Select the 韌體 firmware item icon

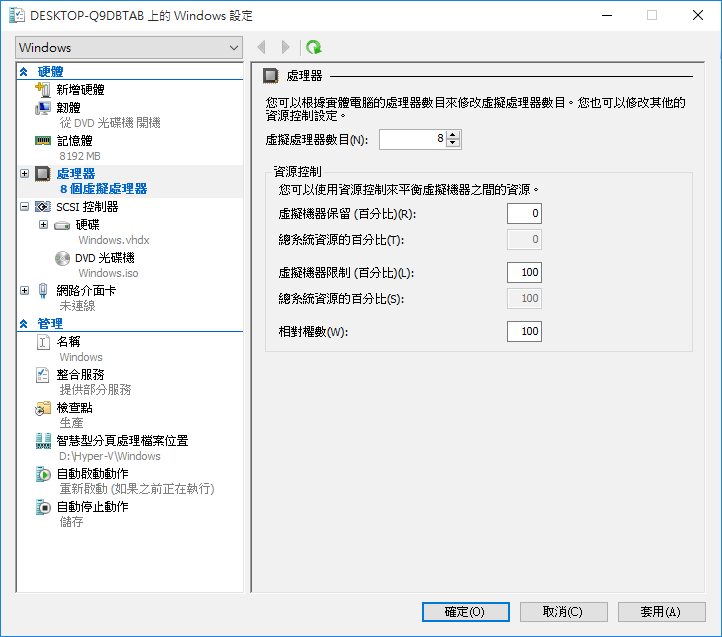(x=43, y=108)
